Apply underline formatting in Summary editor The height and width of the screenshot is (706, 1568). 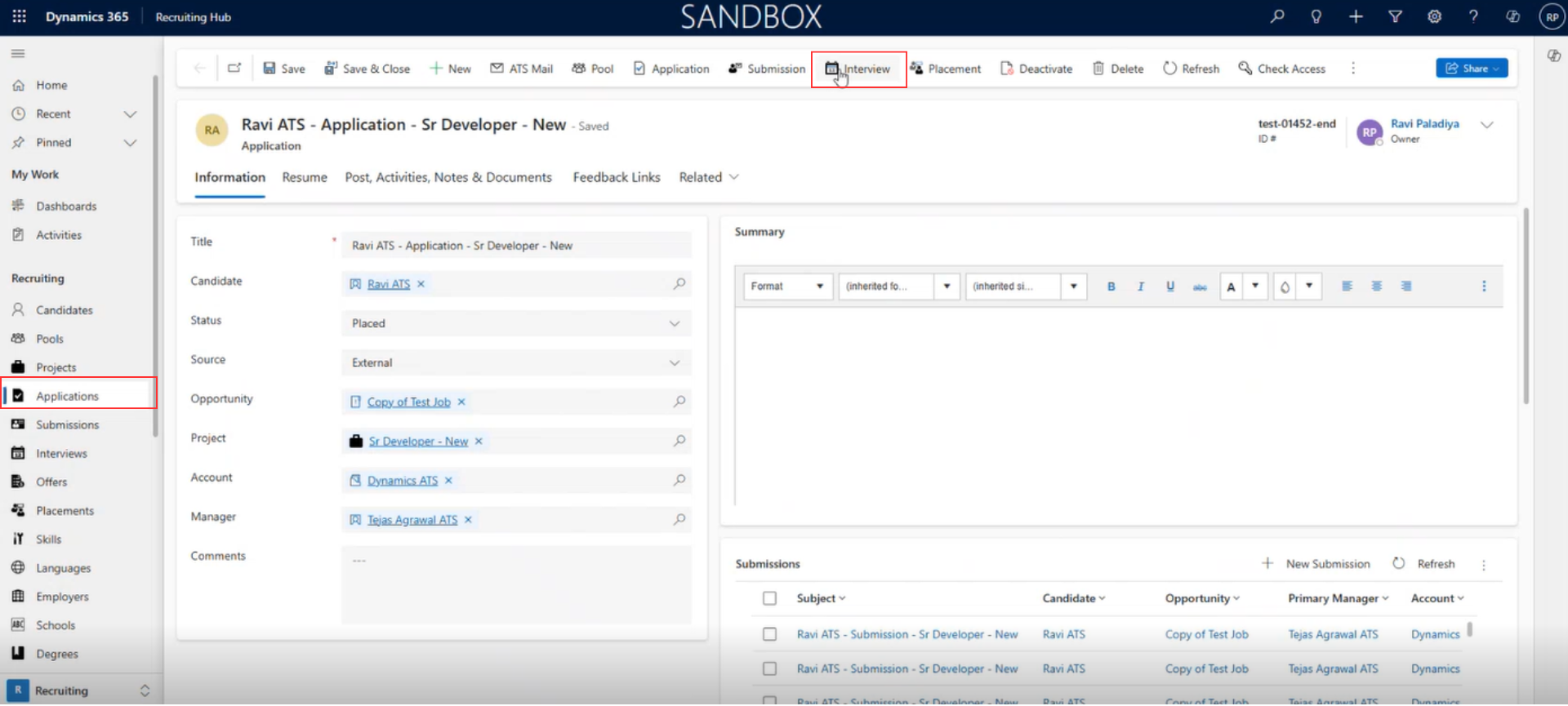[1169, 286]
